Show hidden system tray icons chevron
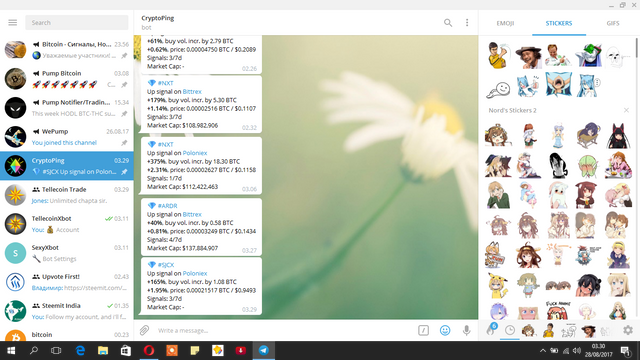The image size is (640, 360). coord(542,351)
